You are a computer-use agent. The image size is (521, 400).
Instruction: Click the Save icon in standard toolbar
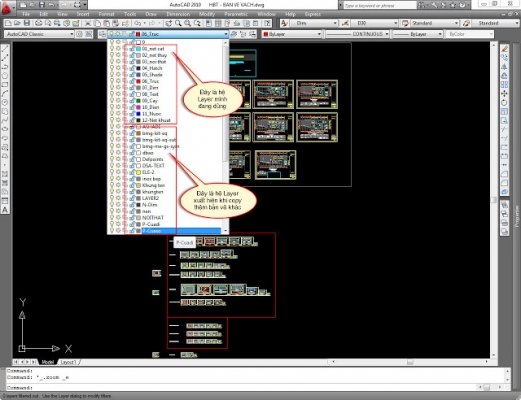pyautogui.click(x=27, y=23)
